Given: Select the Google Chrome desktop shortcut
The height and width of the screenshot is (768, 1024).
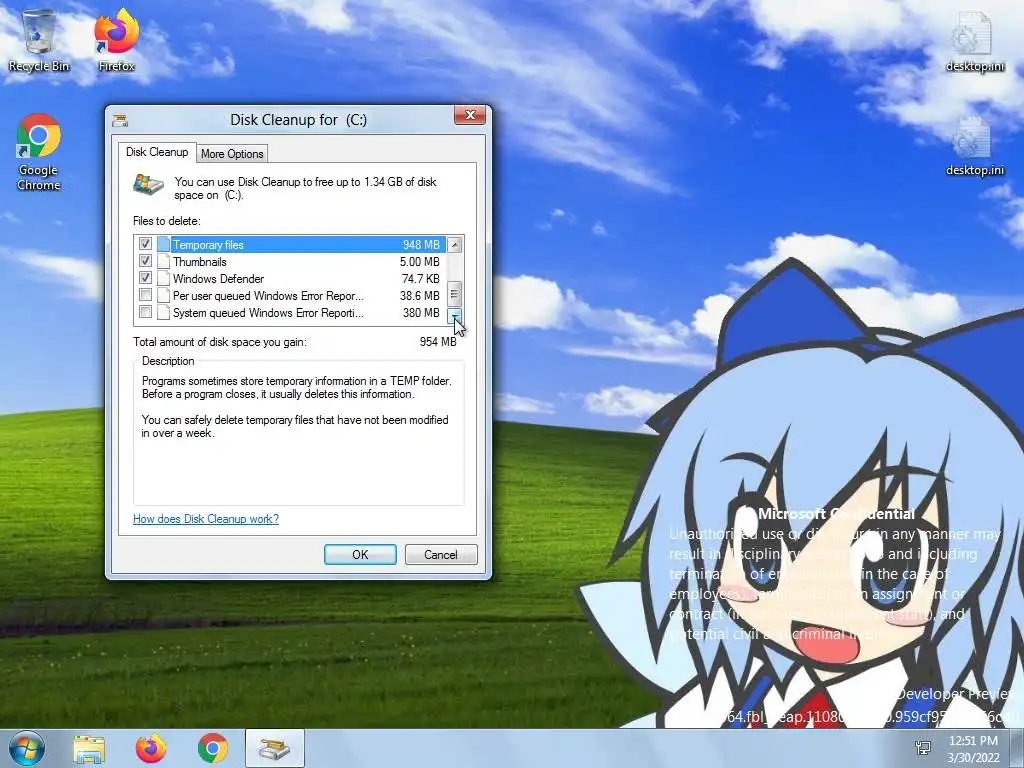Looking at the screenshot, I should 39,152.
